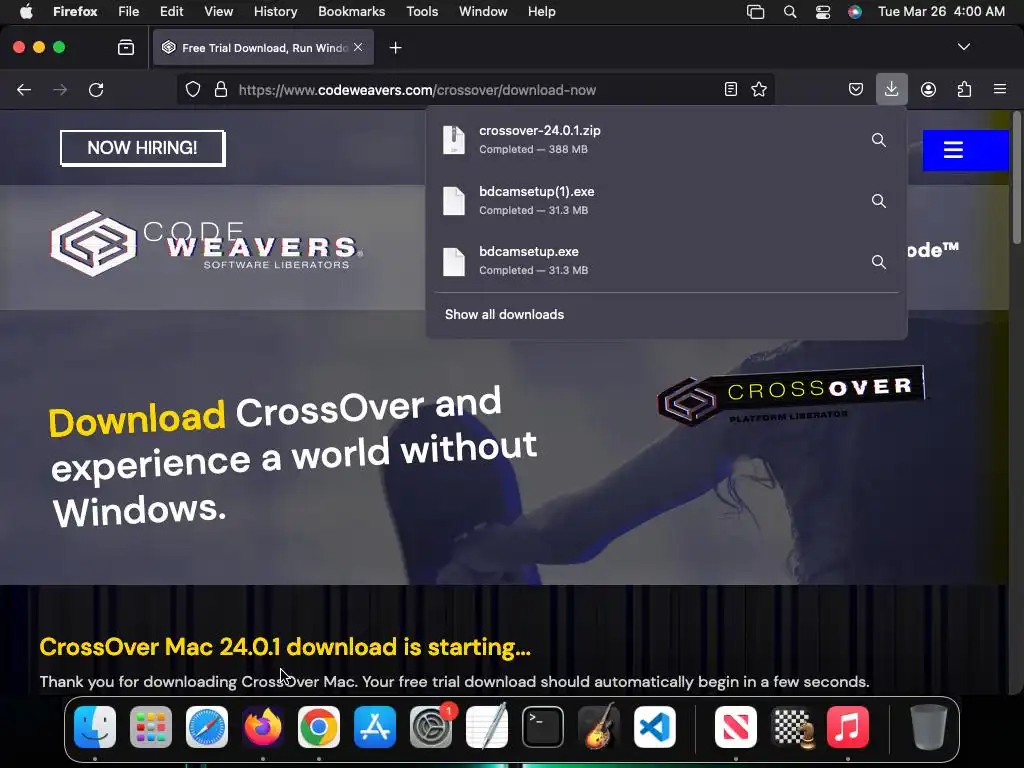The image size is (1024, 768).
Task: Open Terminal from the Dock
Action: [x=543, y=727]
